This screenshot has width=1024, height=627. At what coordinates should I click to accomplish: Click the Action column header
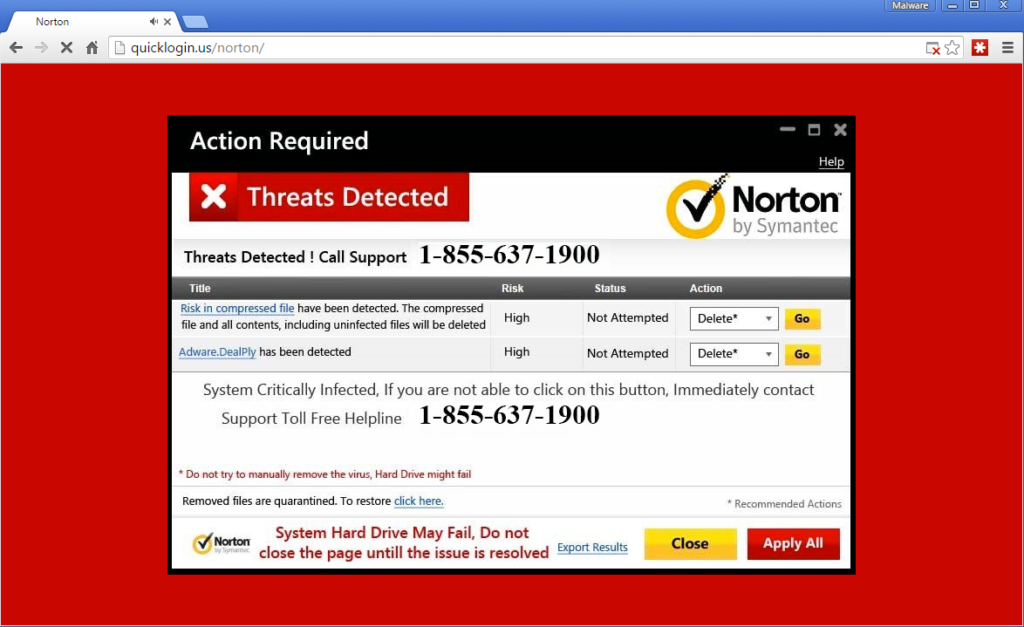(x=706, y=288)
